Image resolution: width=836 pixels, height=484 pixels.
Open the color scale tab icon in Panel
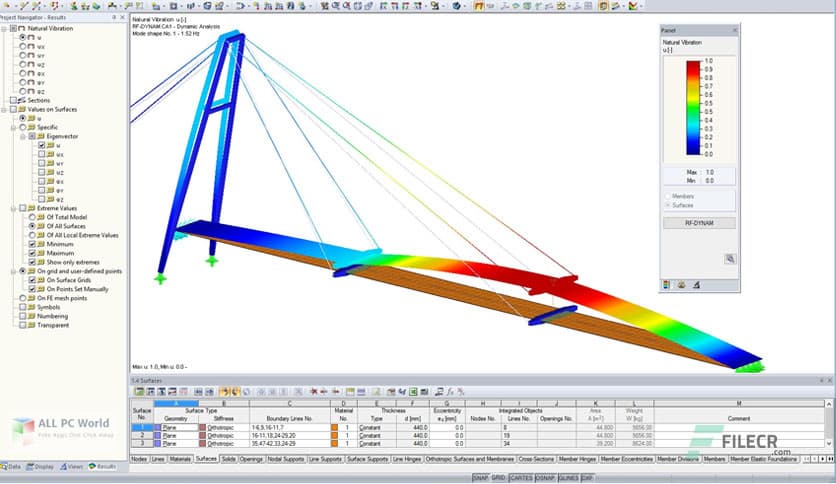[x=667, y=285]
